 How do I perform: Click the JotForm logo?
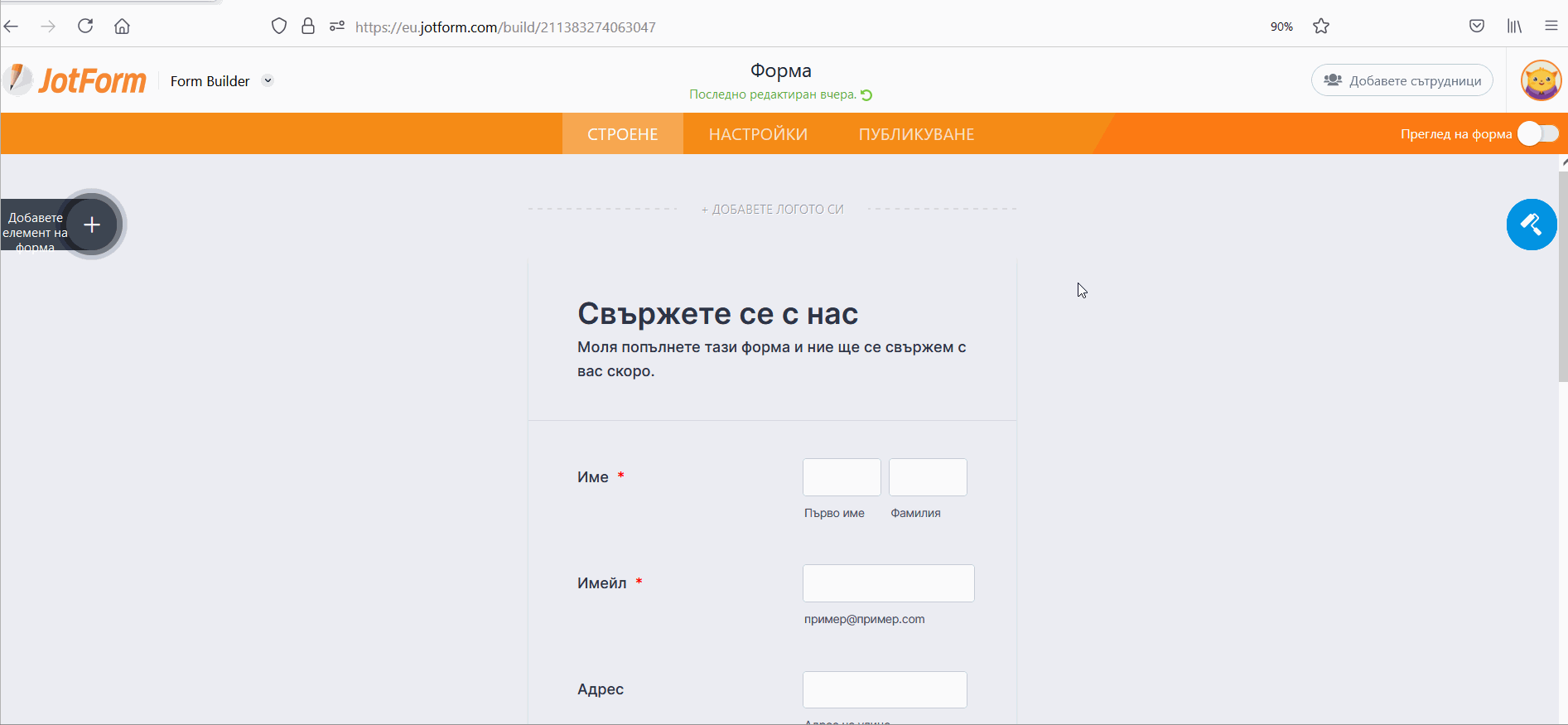75,80
